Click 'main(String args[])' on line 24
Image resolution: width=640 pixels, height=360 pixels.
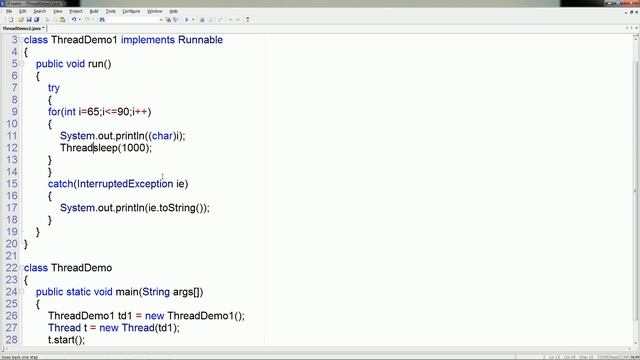click(159, 292)
